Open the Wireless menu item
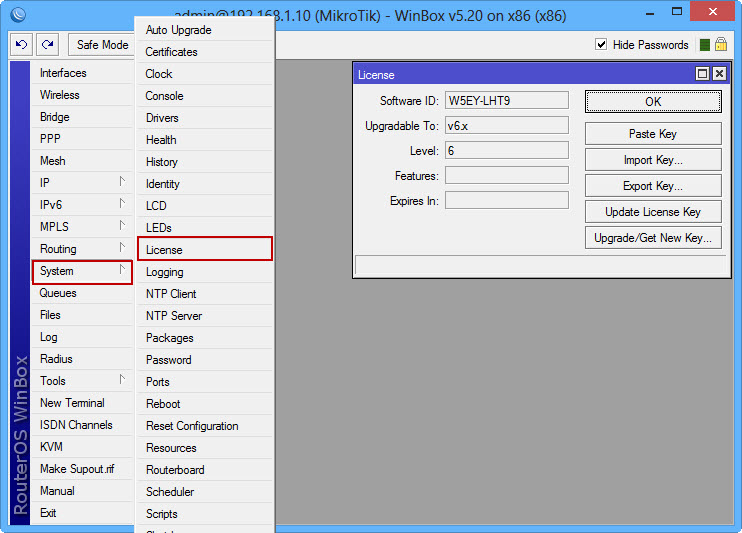This screenshot has height=533, width=742. (x=82, y=95)
